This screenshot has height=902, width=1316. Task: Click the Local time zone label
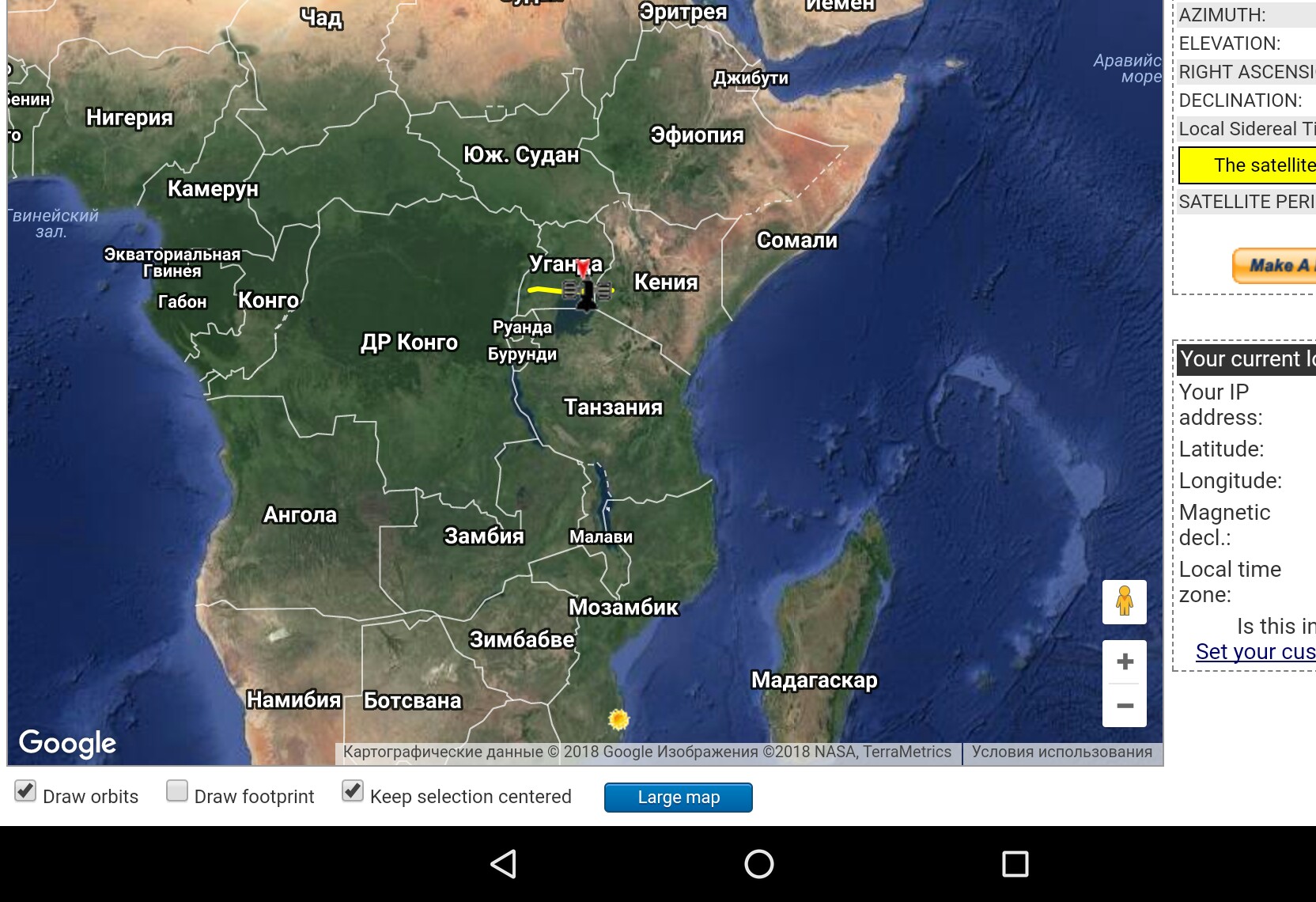1230,582
